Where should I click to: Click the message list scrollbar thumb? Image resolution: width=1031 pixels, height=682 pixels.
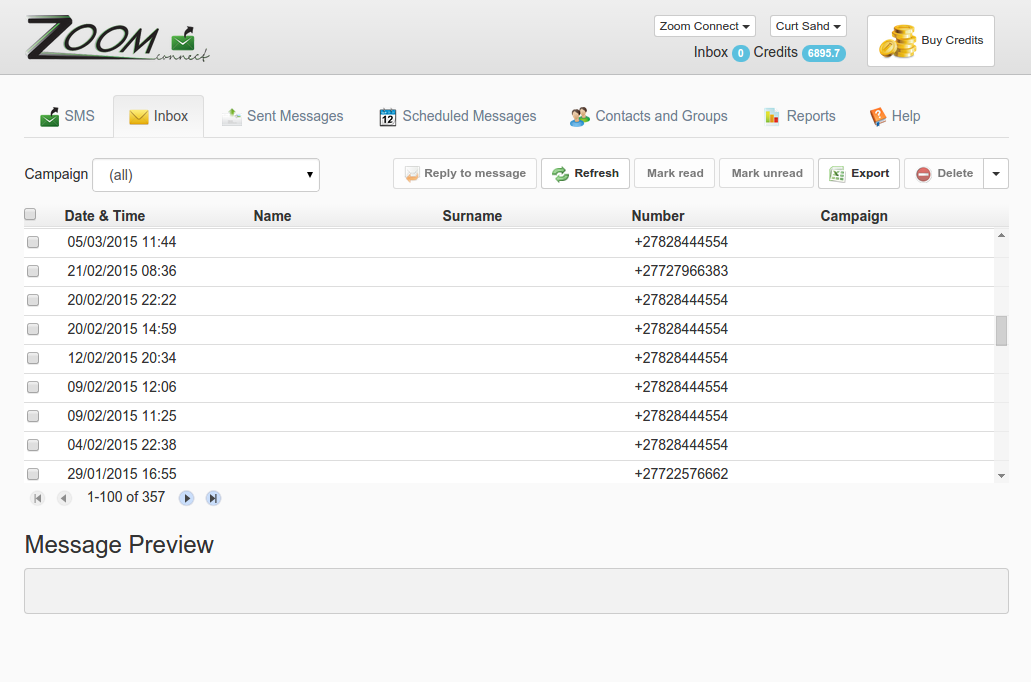[x=1001, y=330]
